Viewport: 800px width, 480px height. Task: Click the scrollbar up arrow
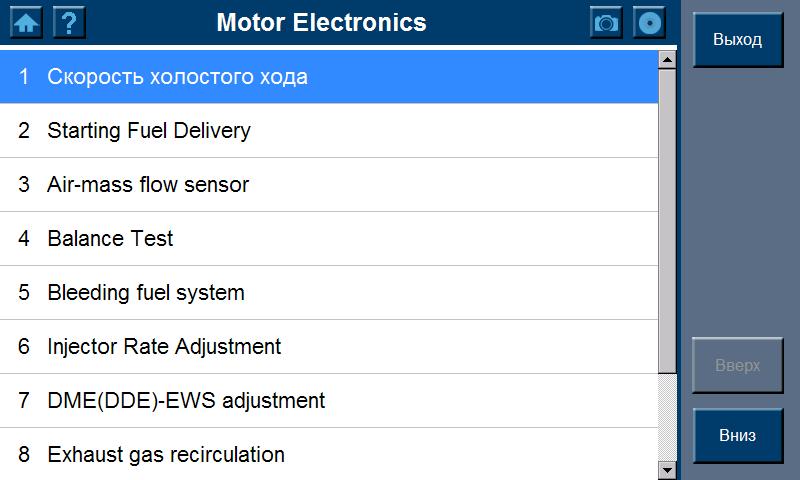click(668, 59)
